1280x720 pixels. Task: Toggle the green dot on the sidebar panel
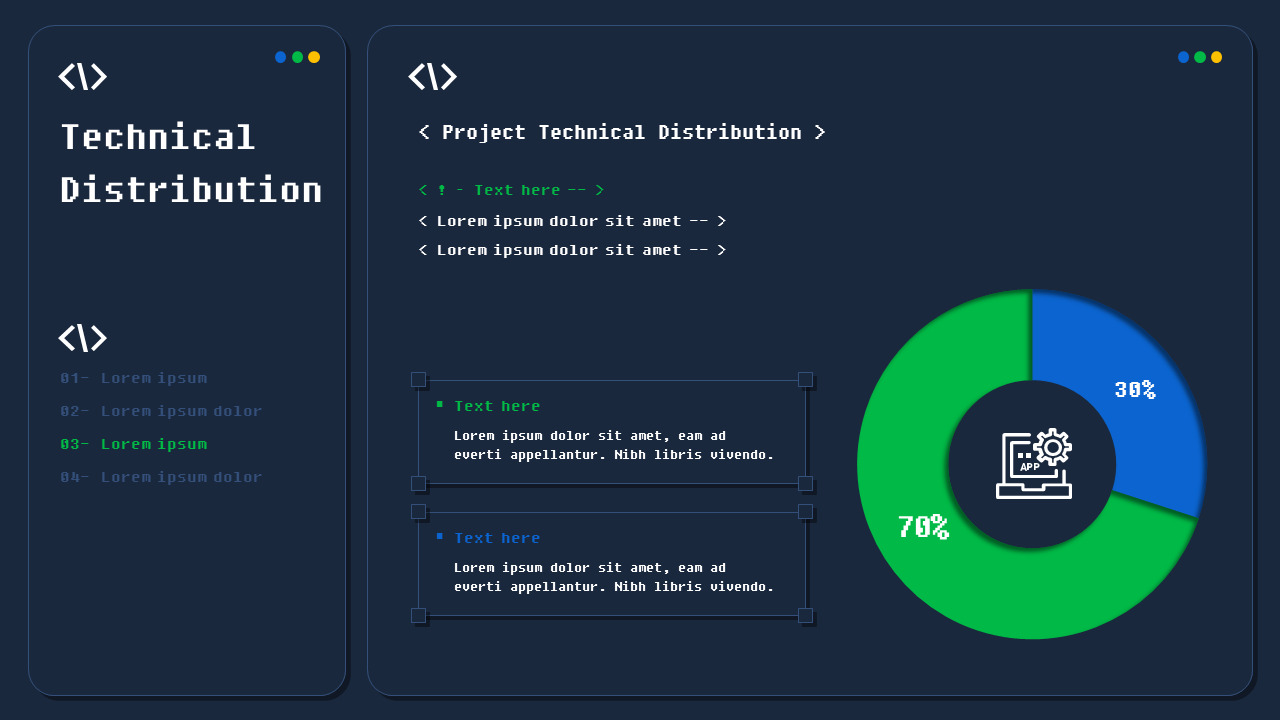(x=297, y=57)
